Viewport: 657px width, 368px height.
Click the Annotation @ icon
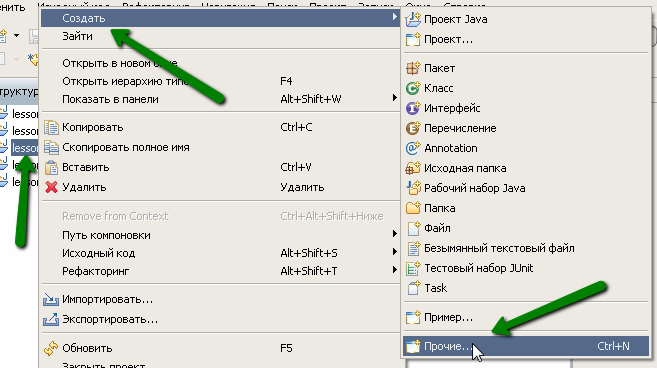coord(413,148)
